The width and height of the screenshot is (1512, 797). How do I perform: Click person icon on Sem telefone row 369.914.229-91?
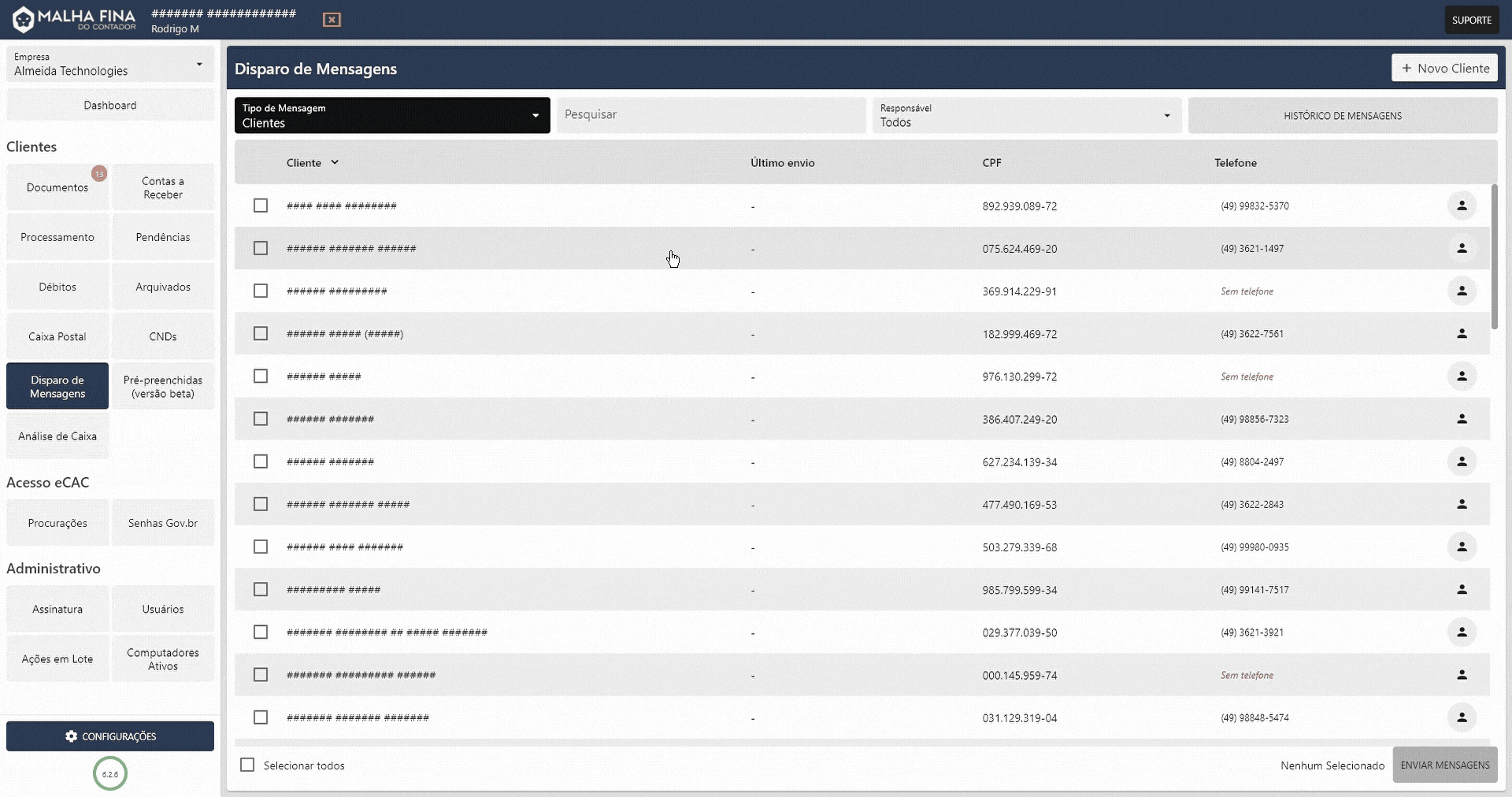1462,291
